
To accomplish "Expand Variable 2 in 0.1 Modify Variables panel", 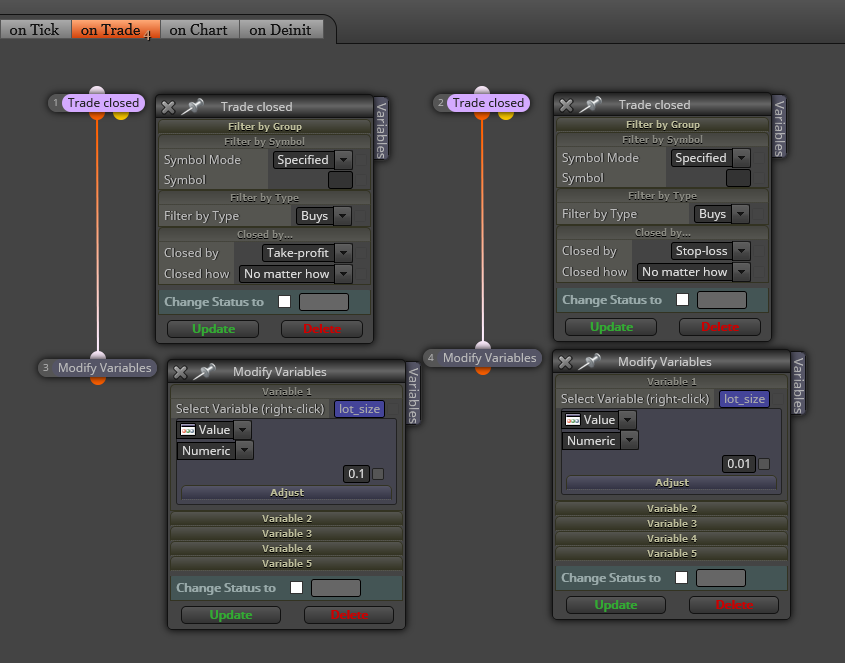I will (287, 519).
